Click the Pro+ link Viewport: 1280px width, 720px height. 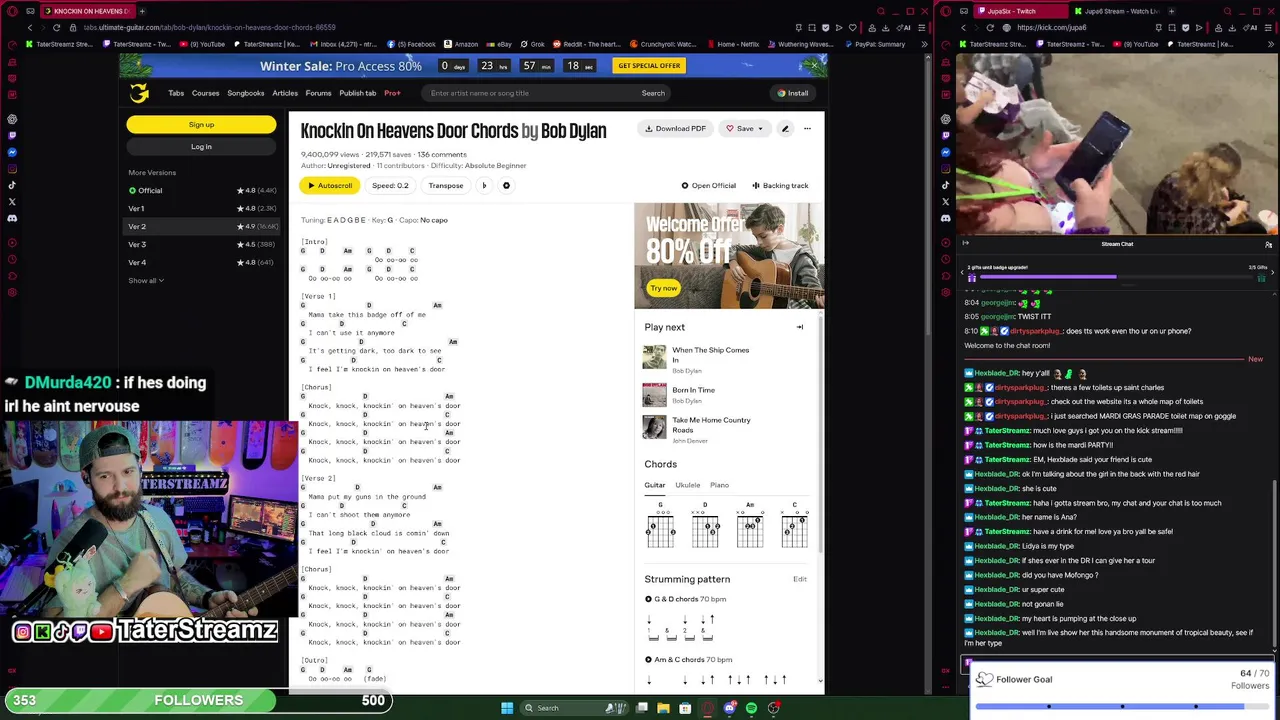tap(392, 93)
